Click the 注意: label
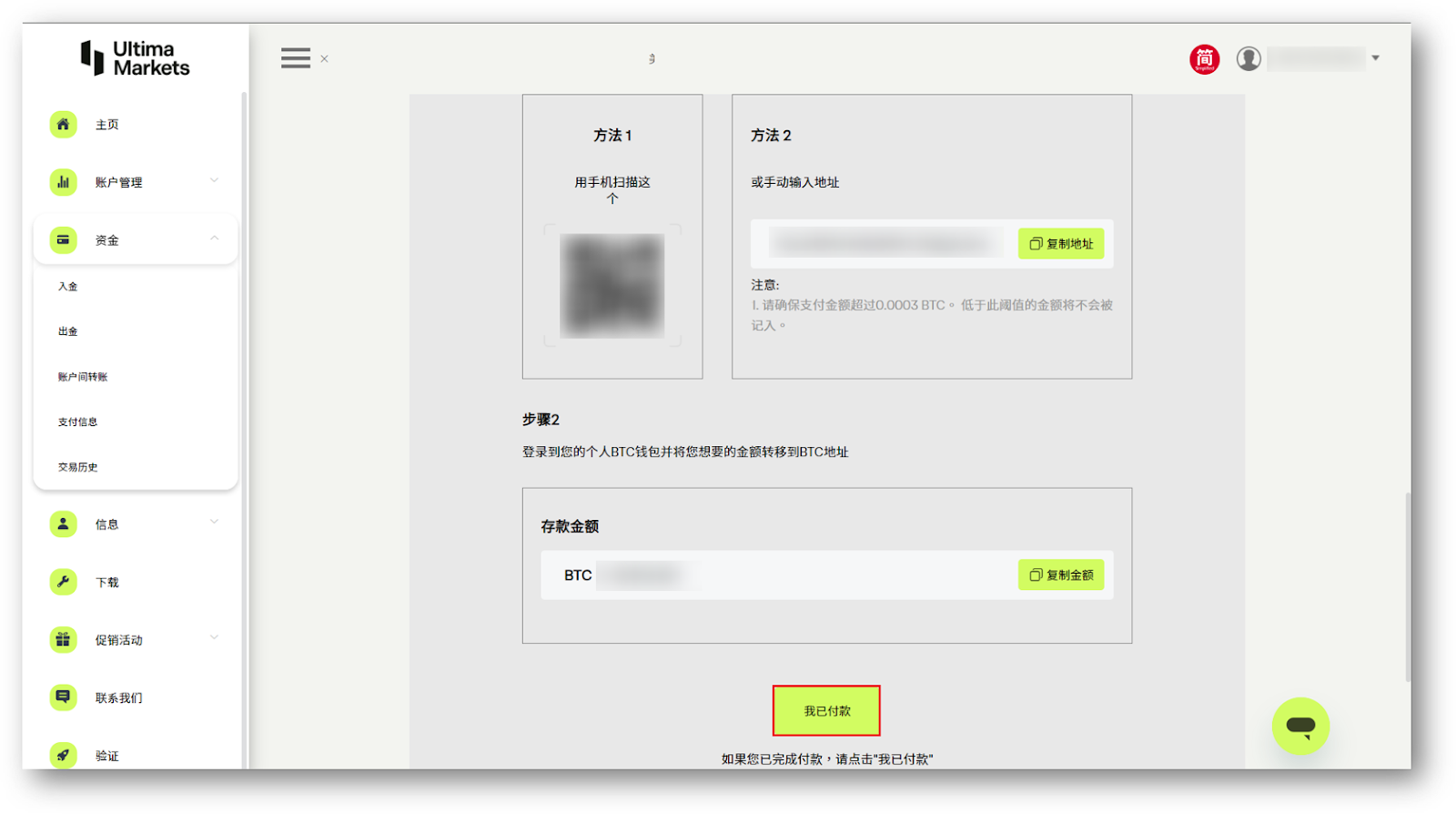The image size is (1456, 814). tap(765, 285)
